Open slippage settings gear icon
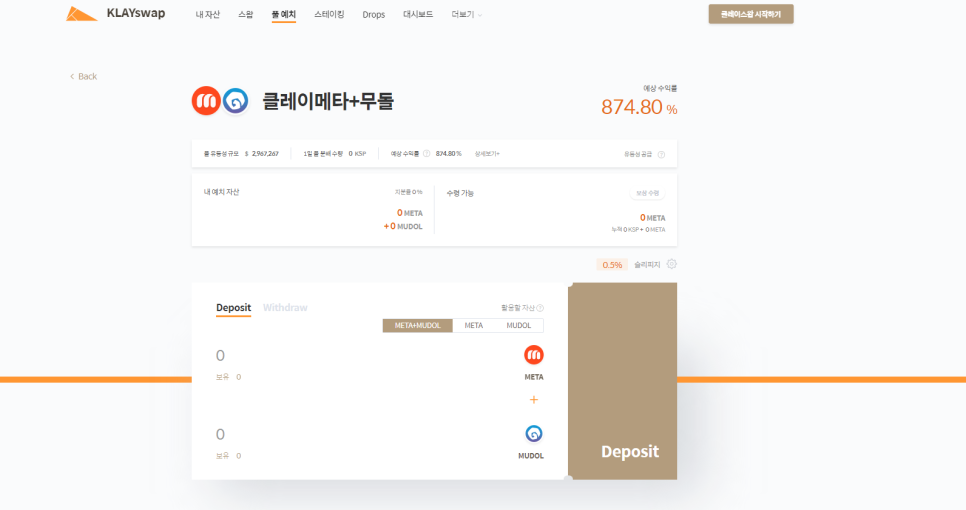Screen dimensions: 966x510 point(672,264)
